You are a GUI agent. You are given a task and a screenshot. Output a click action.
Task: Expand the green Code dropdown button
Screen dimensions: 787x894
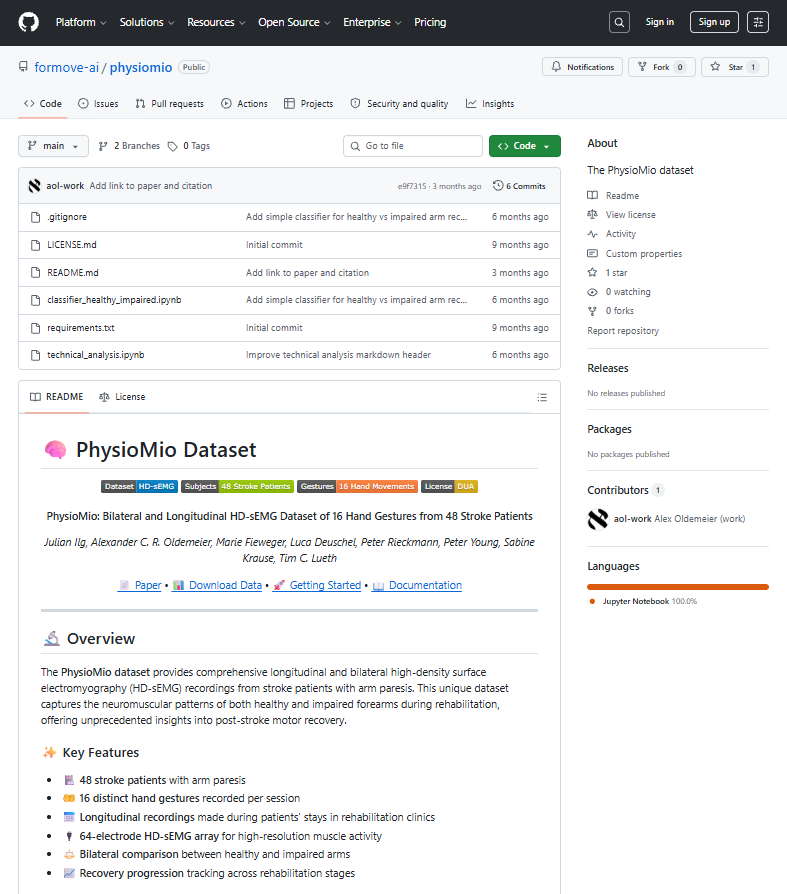coord(524,146)
